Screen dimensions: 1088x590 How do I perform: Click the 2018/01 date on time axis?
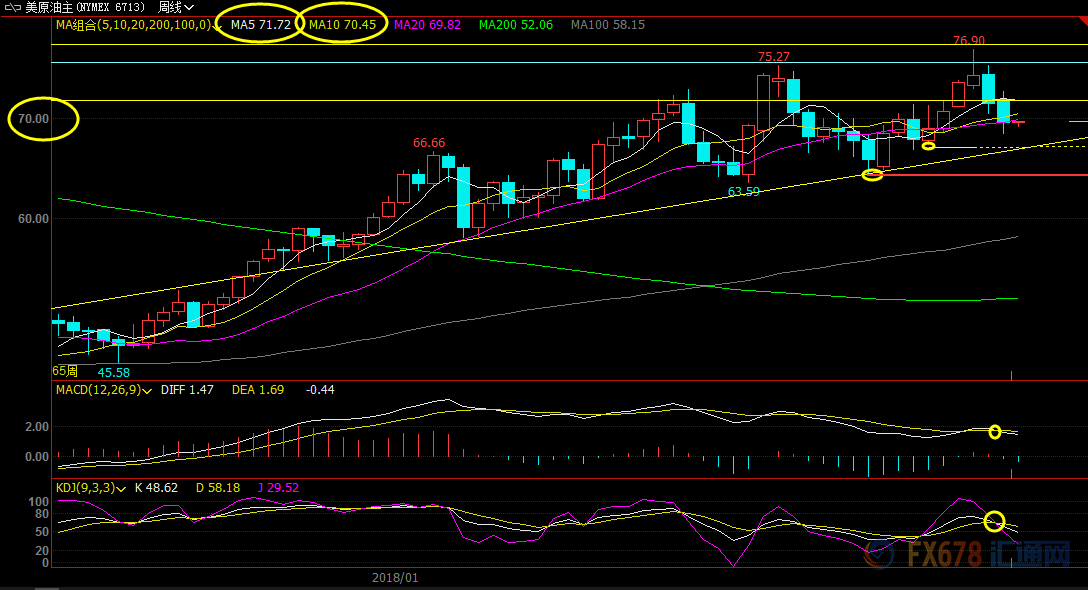tap(395, 577)
